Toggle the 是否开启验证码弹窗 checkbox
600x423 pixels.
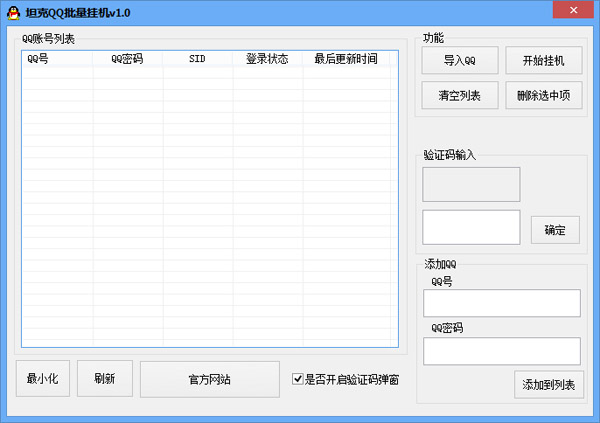[x=298, y=379]
